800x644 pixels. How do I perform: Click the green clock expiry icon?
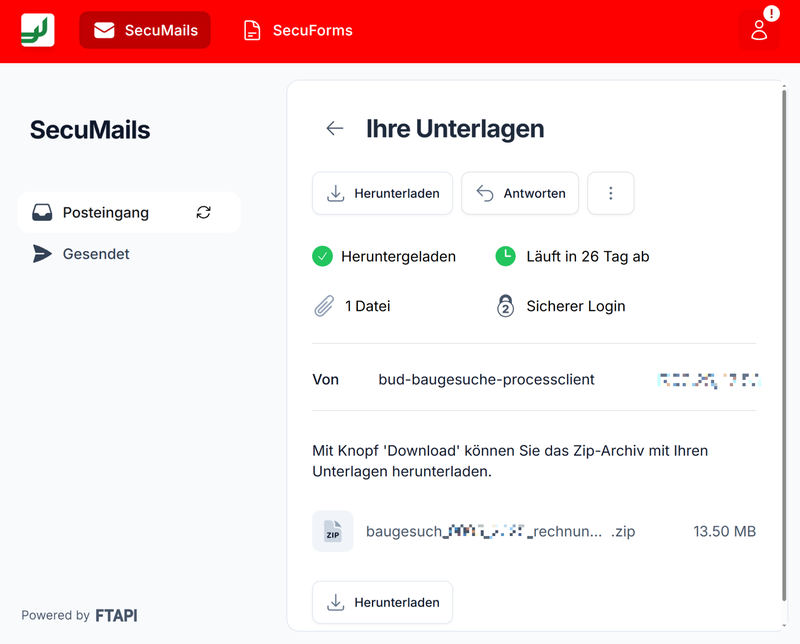pos(506,256)
